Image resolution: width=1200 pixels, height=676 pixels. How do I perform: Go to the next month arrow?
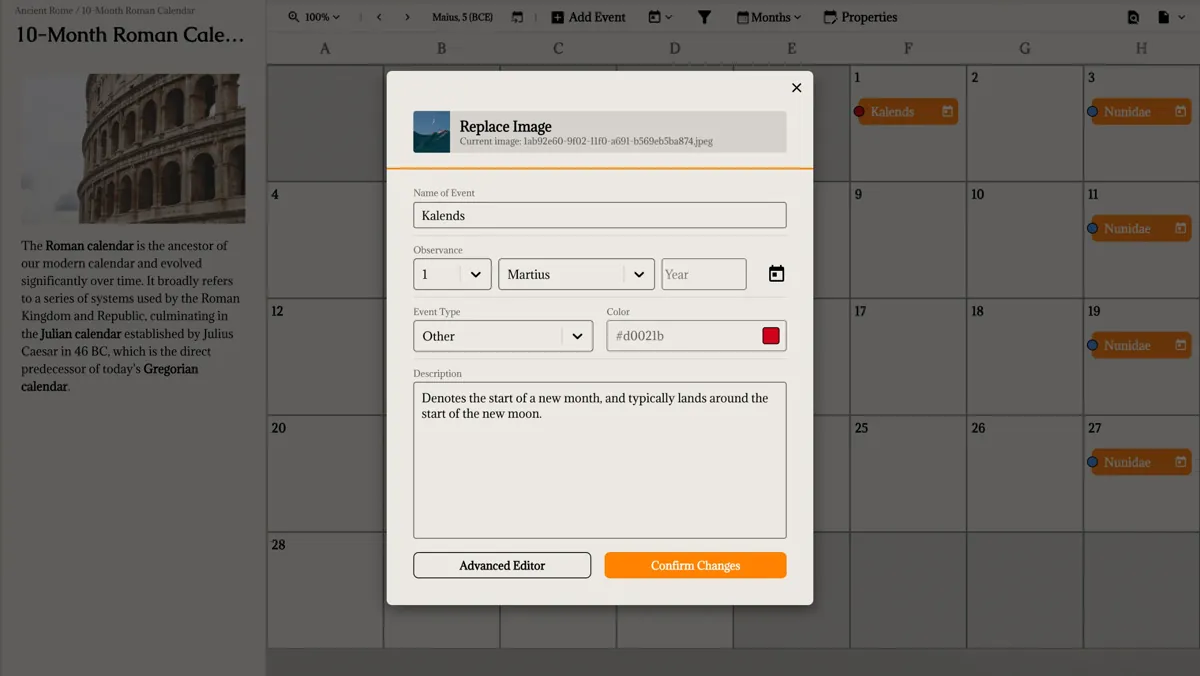tap(407, 17)
